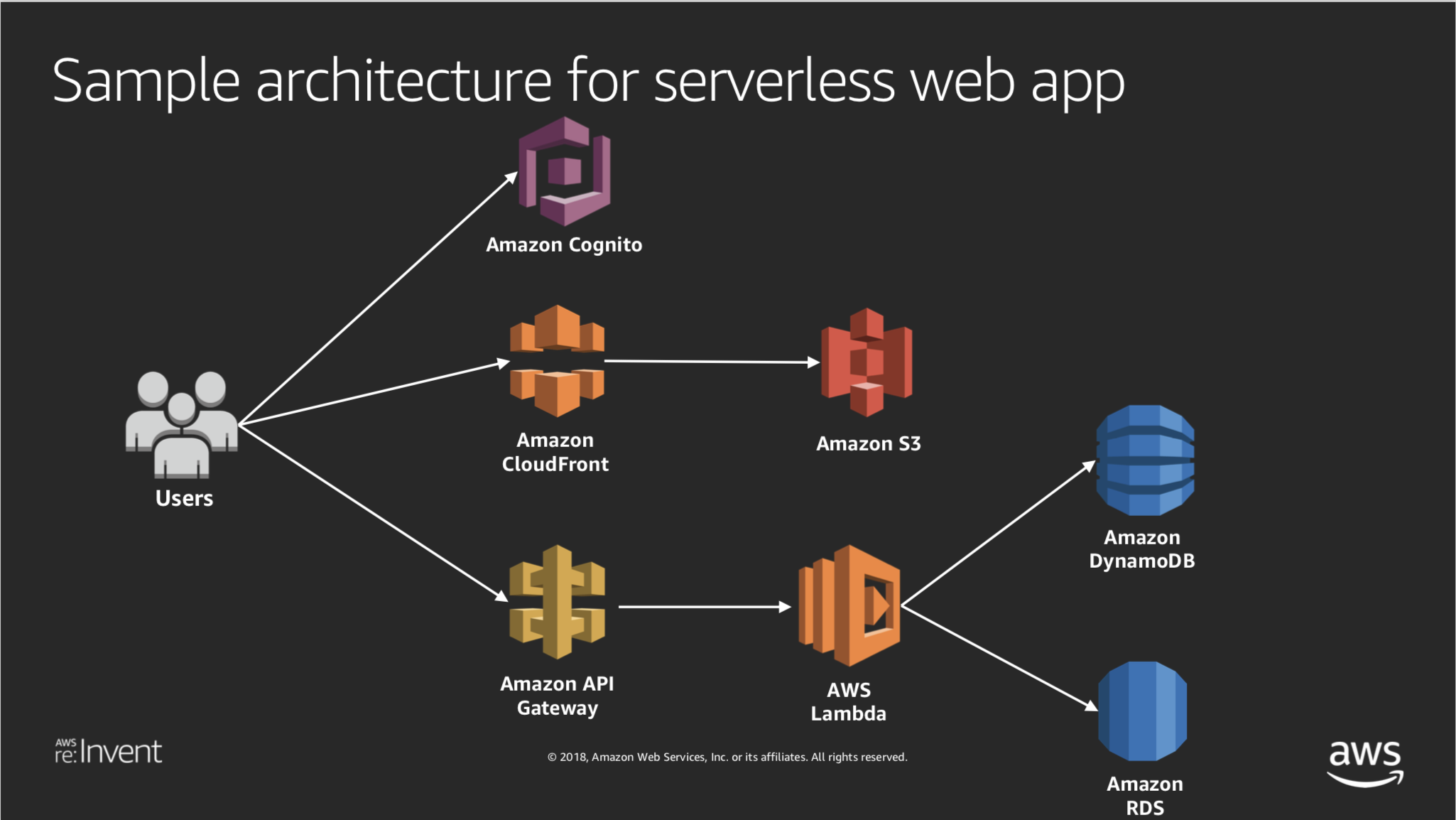Click the Amazon API Gateway text label

tap(558, 696)
